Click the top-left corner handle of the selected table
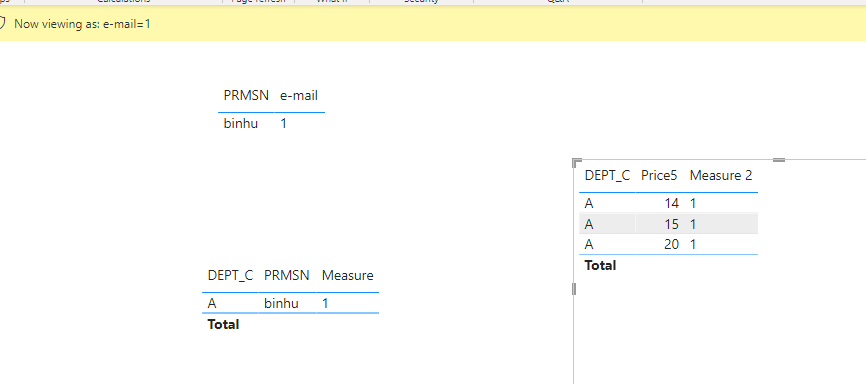The width and height of the screenshot is (866, 384). coord(577,162)
